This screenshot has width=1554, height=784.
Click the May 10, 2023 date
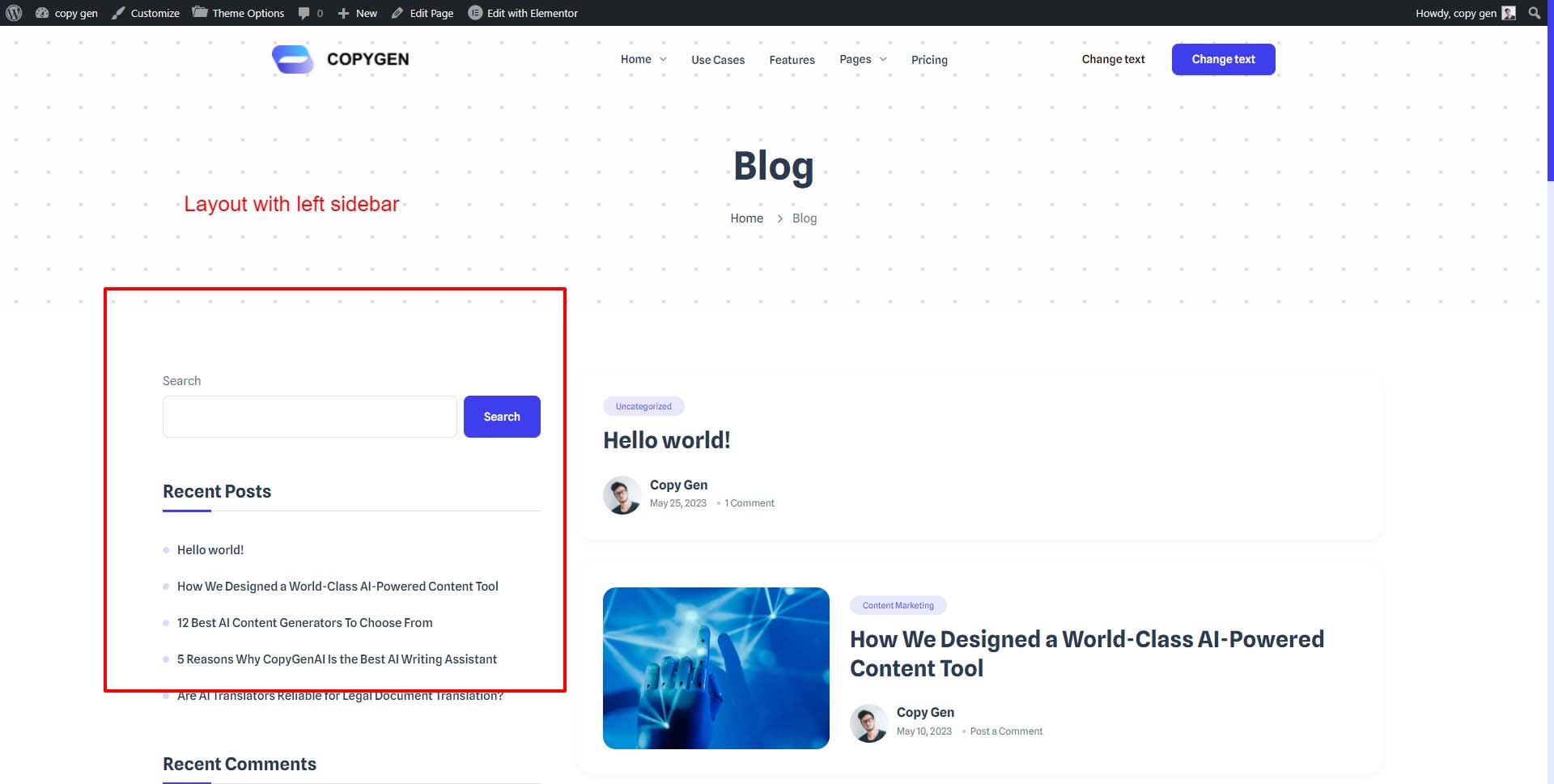[924, 731]
